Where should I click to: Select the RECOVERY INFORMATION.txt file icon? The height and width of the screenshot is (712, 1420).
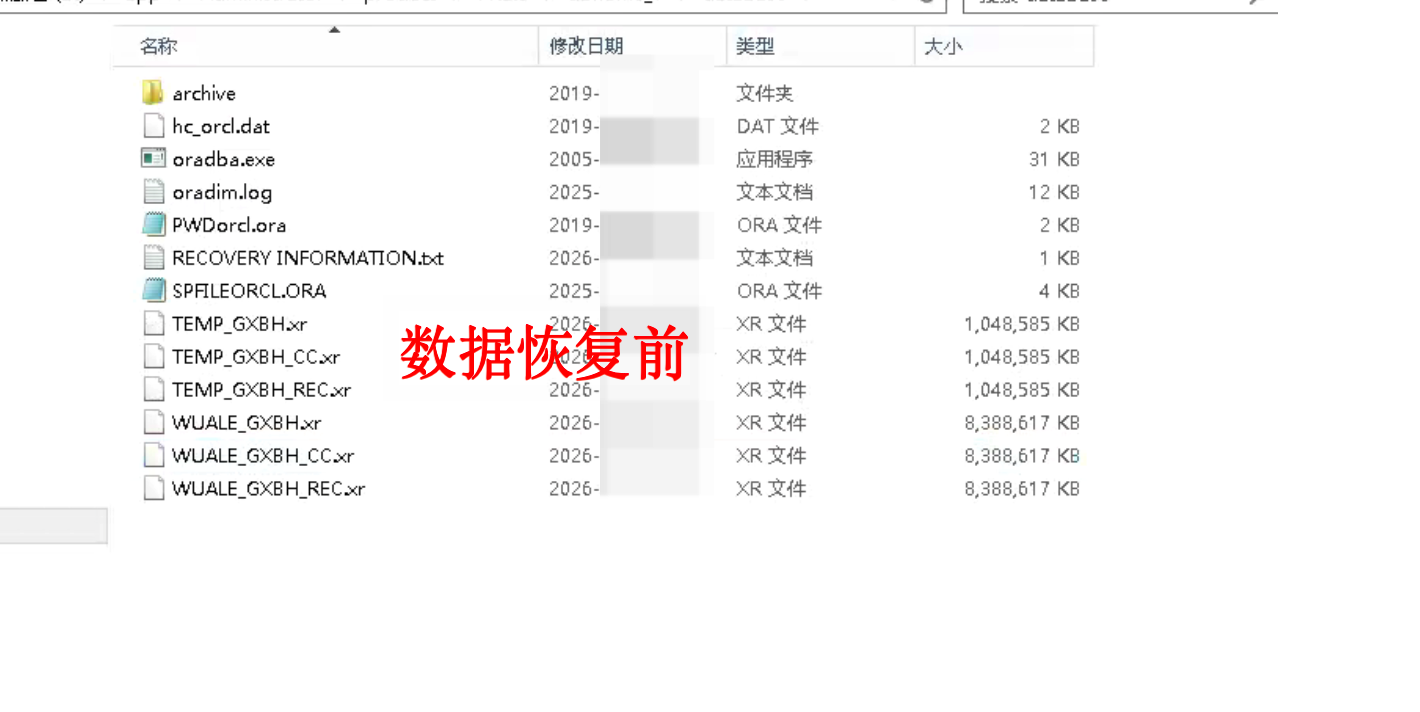(x=152, y=258)
